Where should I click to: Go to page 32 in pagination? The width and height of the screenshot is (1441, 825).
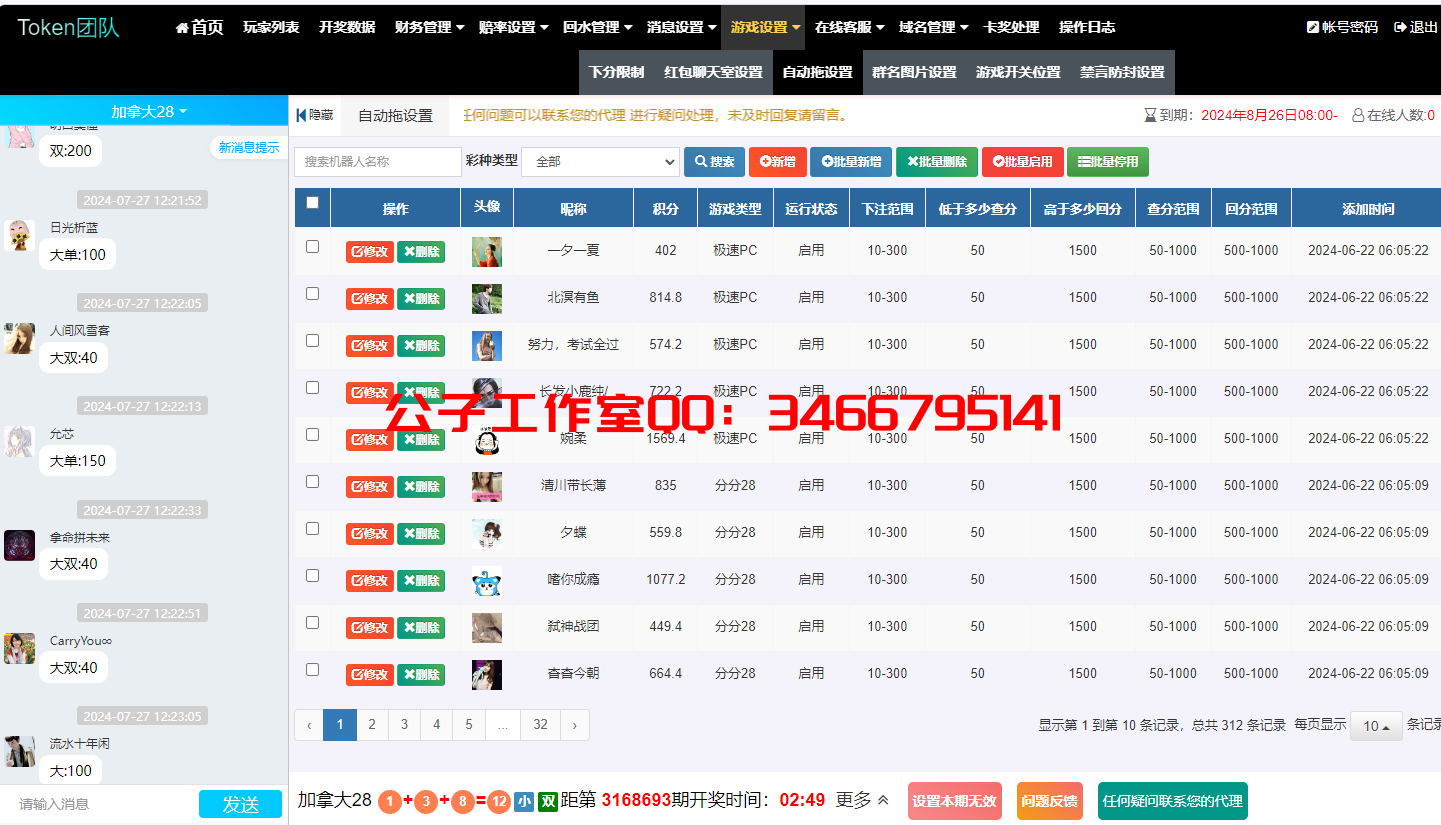tap(540, 725)
